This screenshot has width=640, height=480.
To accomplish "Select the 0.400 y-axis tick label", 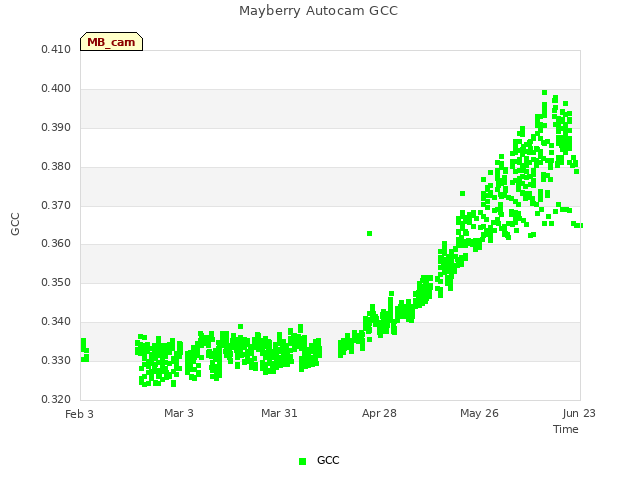I will pyautogui.click(x=56, y=89).
